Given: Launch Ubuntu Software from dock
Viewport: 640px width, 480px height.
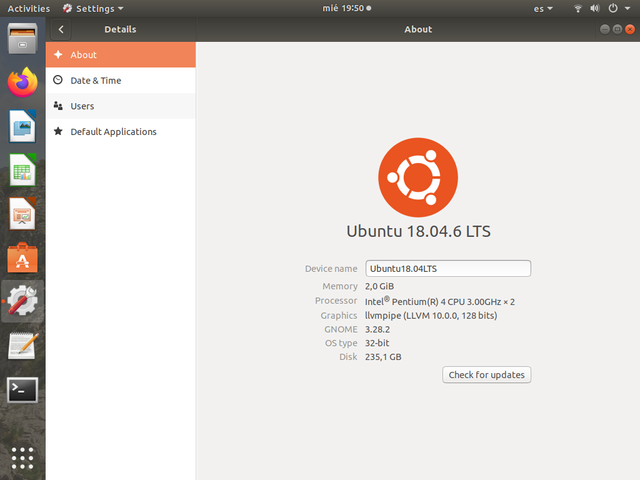Looking at the screenshot, I should tap(22, 257).
